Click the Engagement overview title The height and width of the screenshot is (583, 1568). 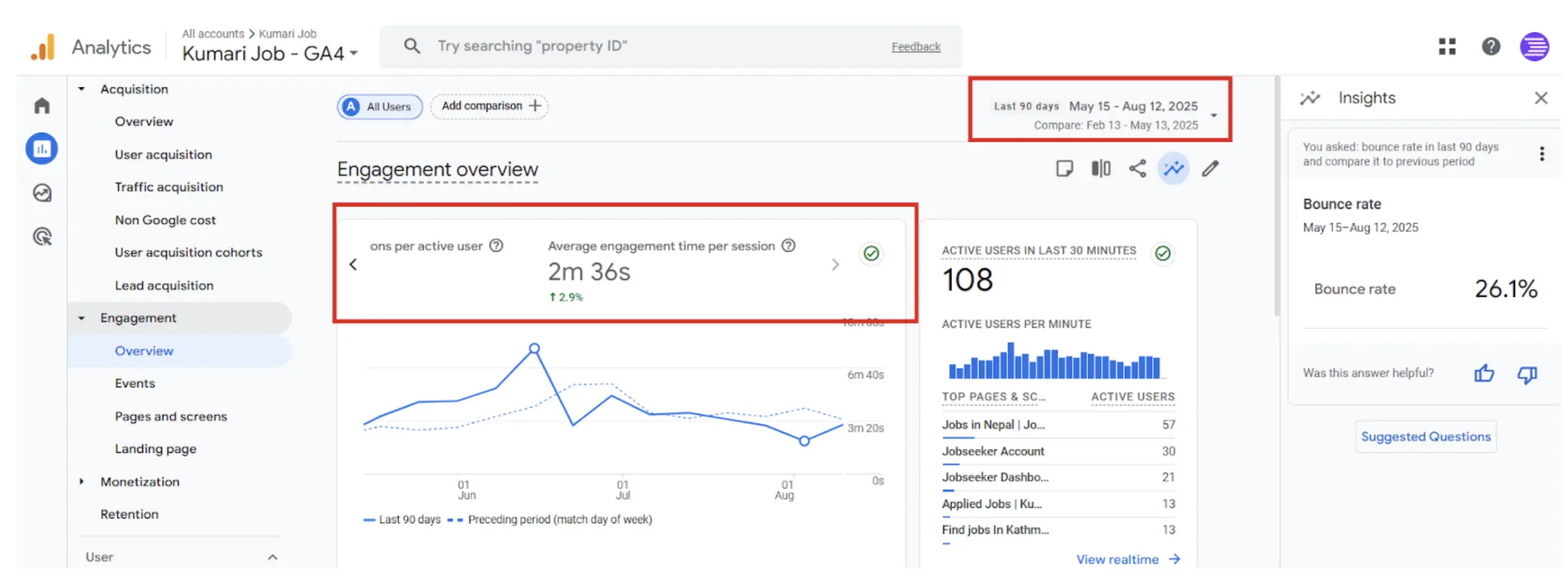[437, 169]
